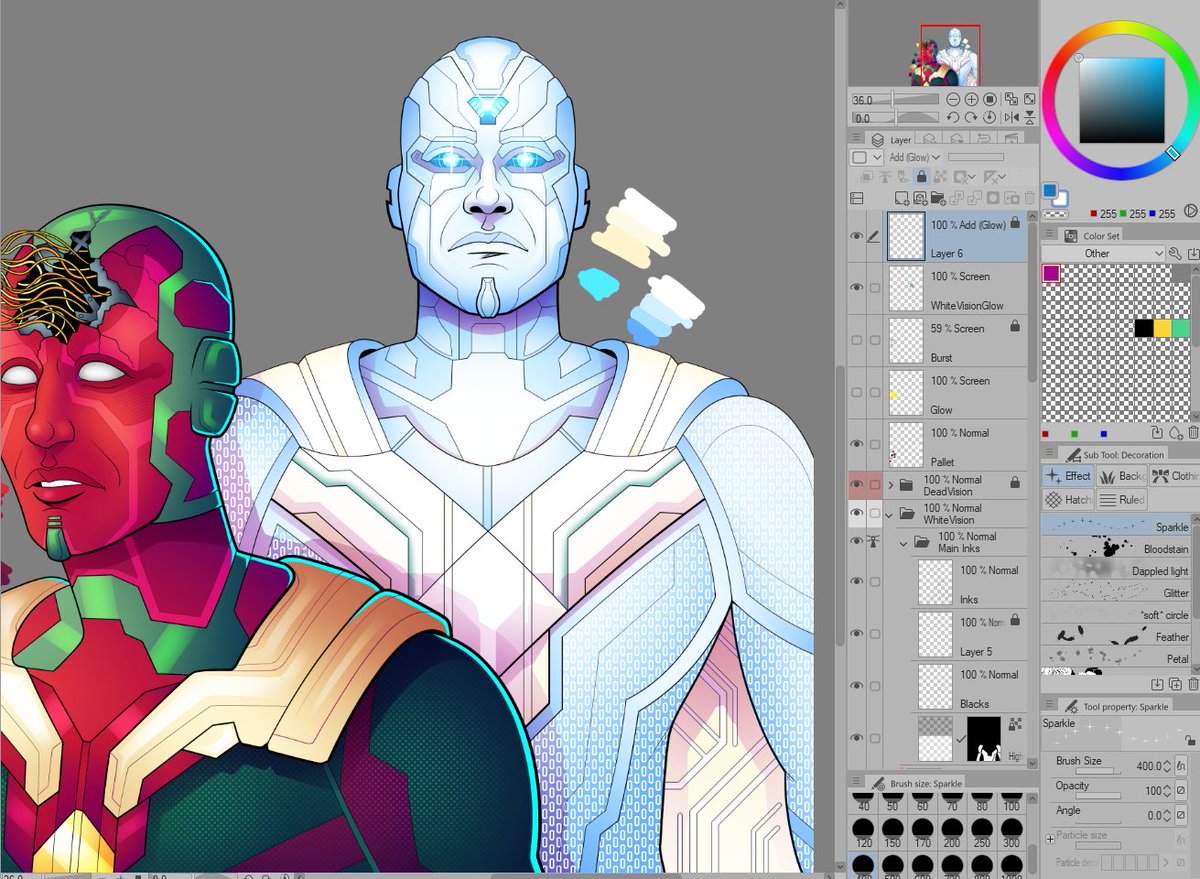Create a new raster layer

click(902, 198)
